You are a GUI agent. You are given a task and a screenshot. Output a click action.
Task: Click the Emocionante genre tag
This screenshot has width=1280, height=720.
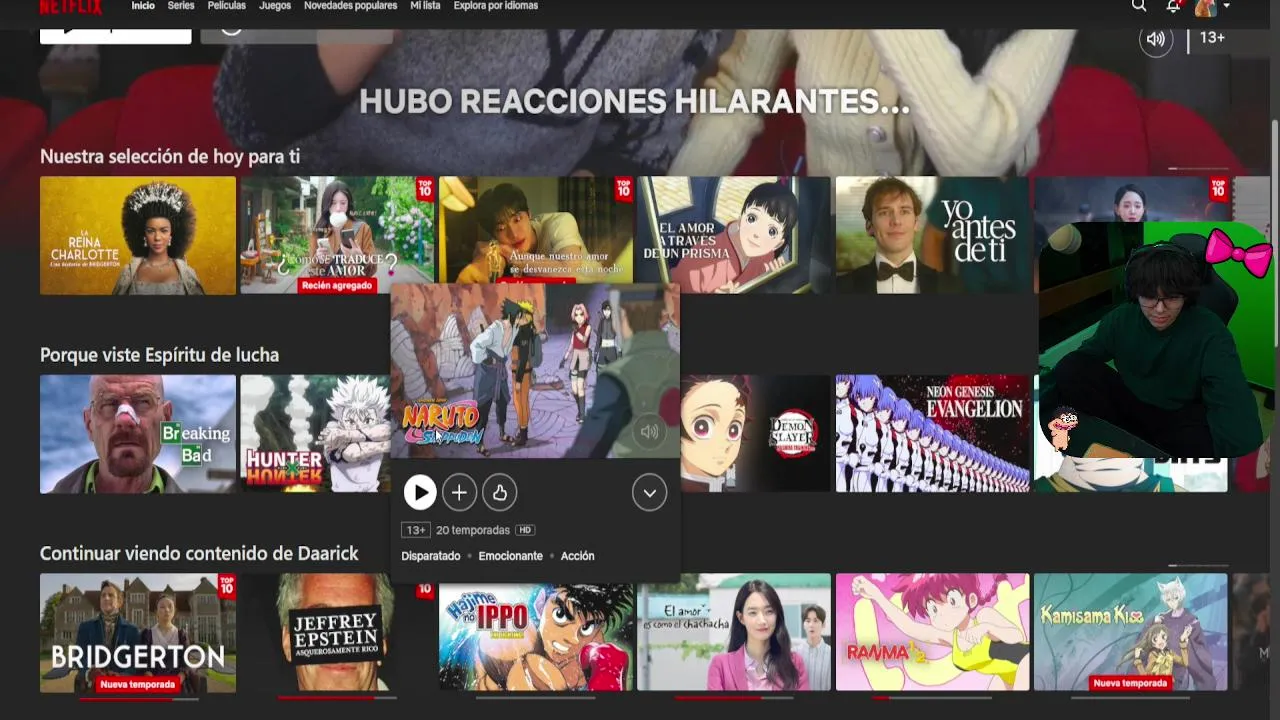pyautogui.click(x=510, y=556)
